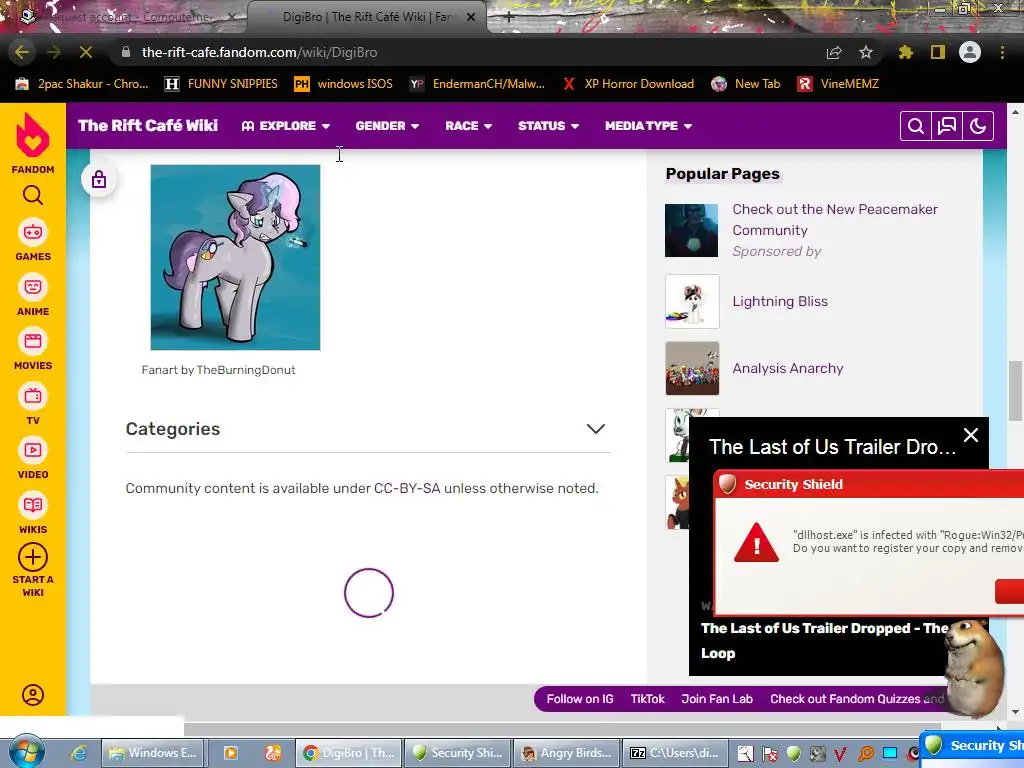Toggle dark theme moon icon
The image size is (1024, 768).
[978, 126]
